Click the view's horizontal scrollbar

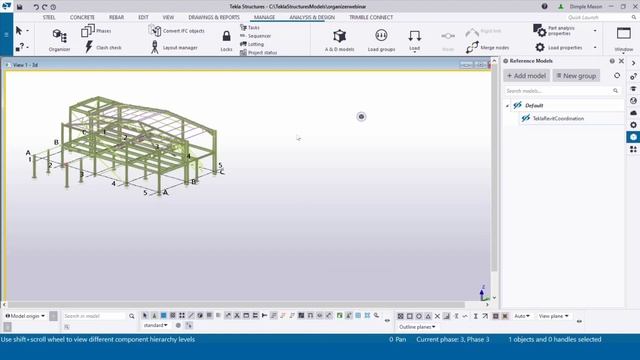point(236,304)
